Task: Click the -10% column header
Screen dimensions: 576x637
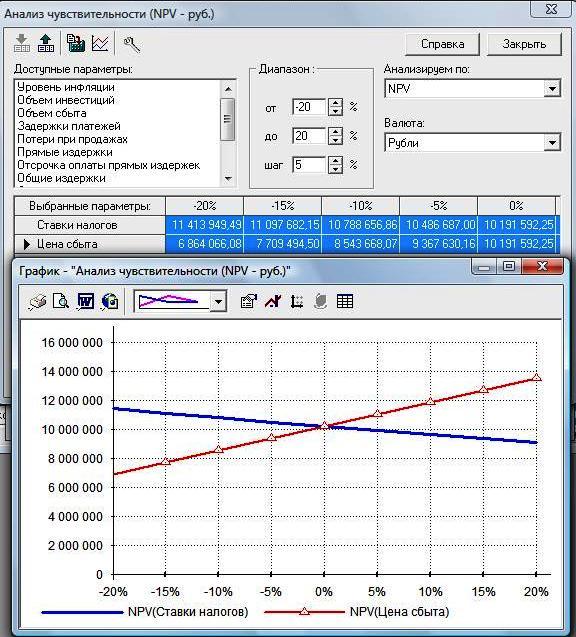Action: click(360, 206)
